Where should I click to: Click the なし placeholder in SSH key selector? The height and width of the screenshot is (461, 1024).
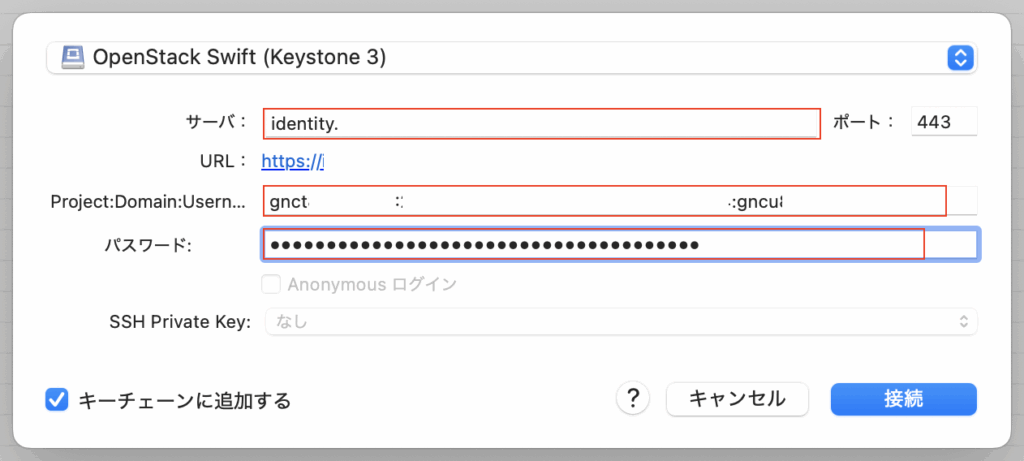(x=292, y=321)
